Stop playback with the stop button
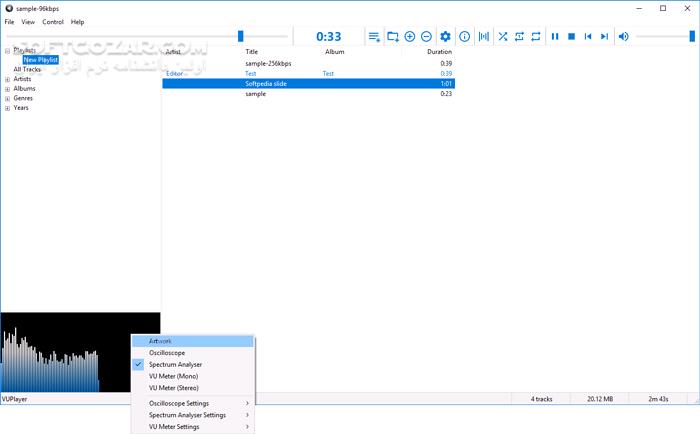Viewport: 700px width, 434px height. coord(571,37)
